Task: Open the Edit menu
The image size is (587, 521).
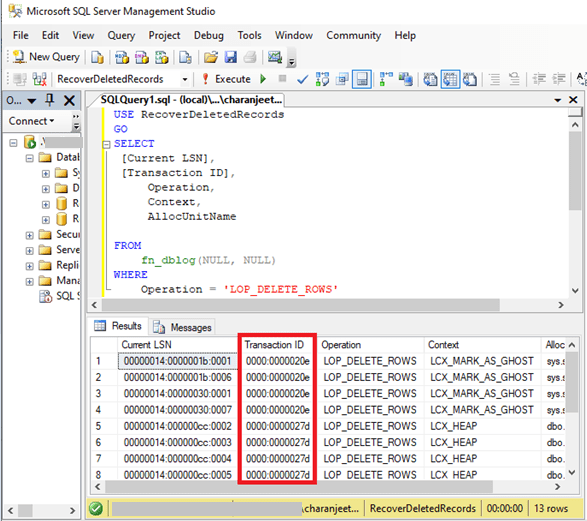Action: 50,36
